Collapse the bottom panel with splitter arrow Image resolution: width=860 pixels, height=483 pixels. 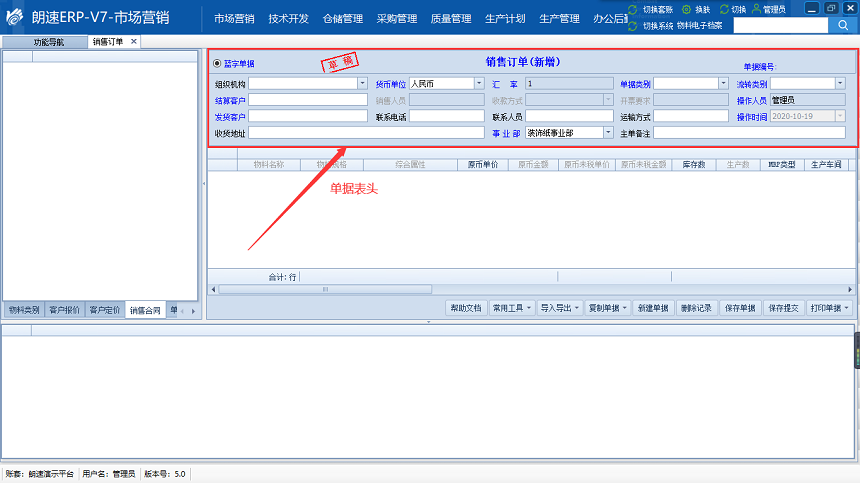pos(428,322)
